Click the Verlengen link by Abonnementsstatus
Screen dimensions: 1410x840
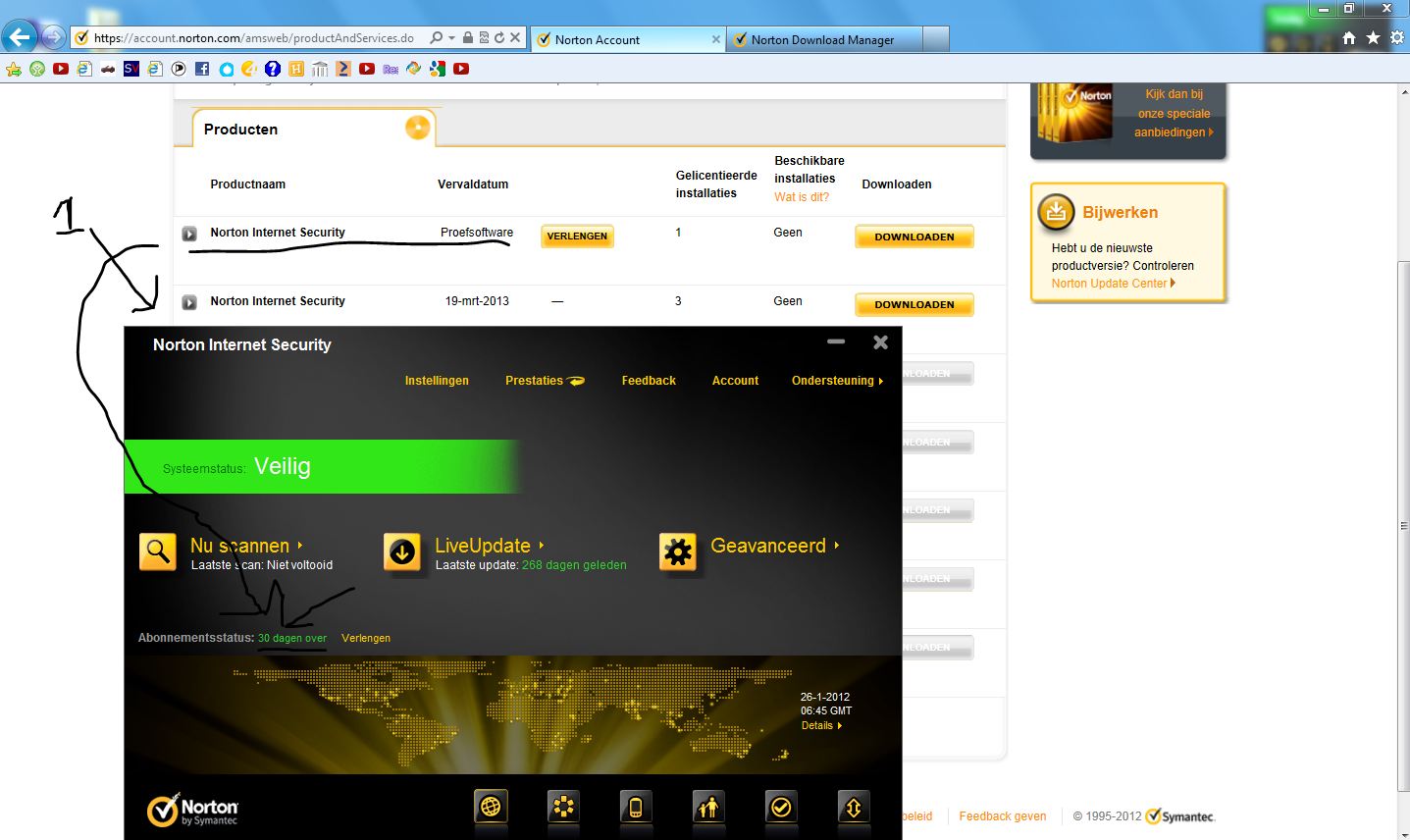[x=366, y=638]
